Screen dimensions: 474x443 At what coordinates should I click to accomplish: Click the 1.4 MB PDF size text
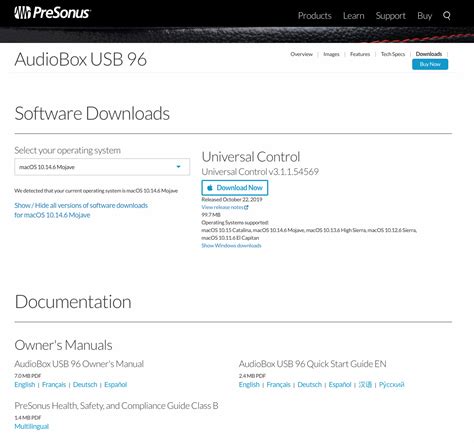click(28, 418)
